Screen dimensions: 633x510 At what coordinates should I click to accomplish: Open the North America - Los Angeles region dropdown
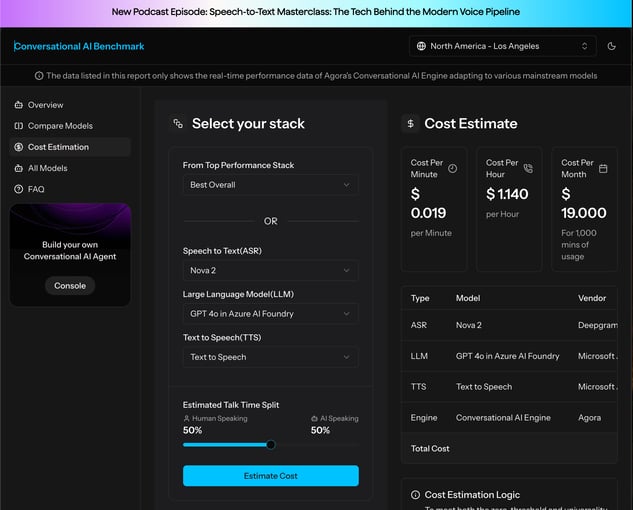tap(503, 46)
